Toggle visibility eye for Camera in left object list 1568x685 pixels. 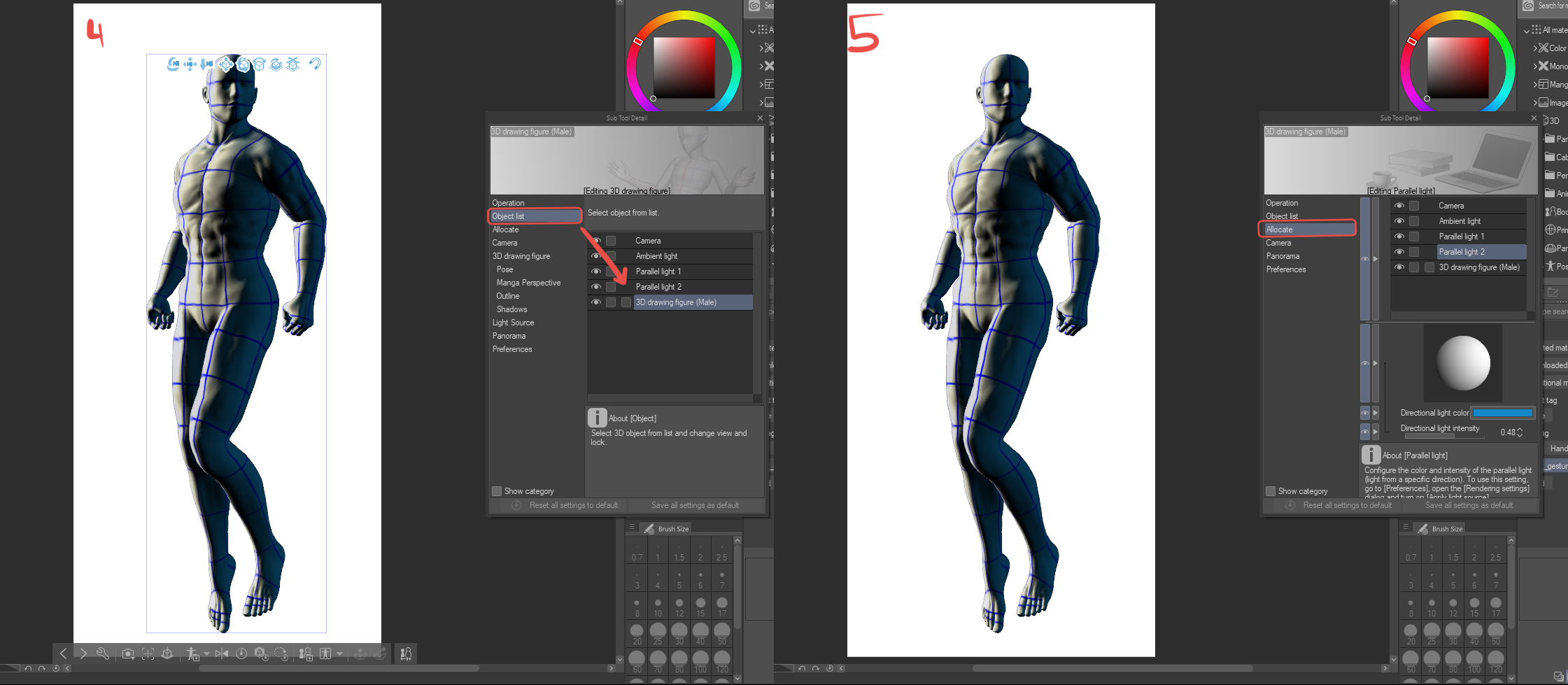coord(596,241)
